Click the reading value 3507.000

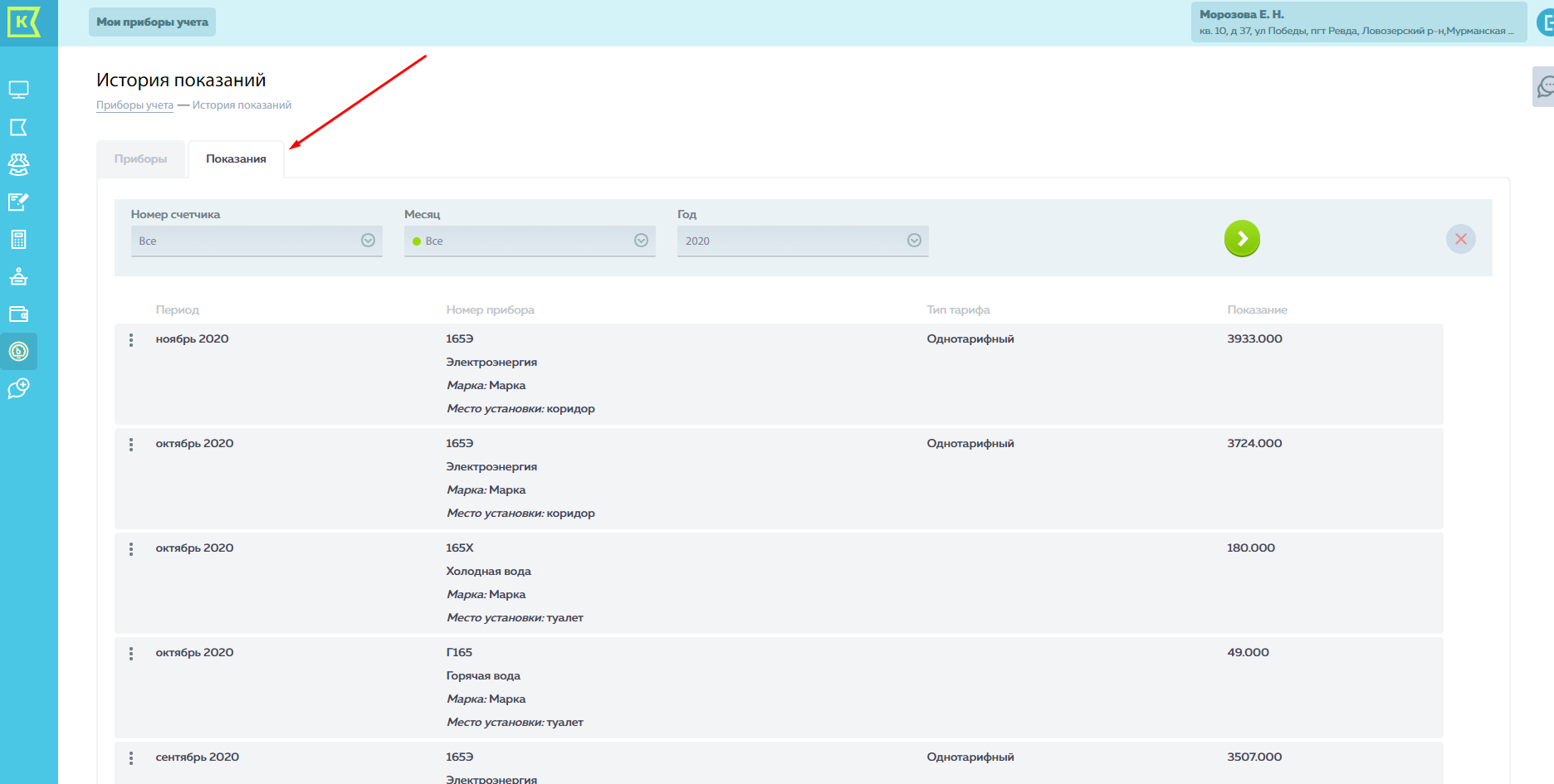coord(1254,757)
